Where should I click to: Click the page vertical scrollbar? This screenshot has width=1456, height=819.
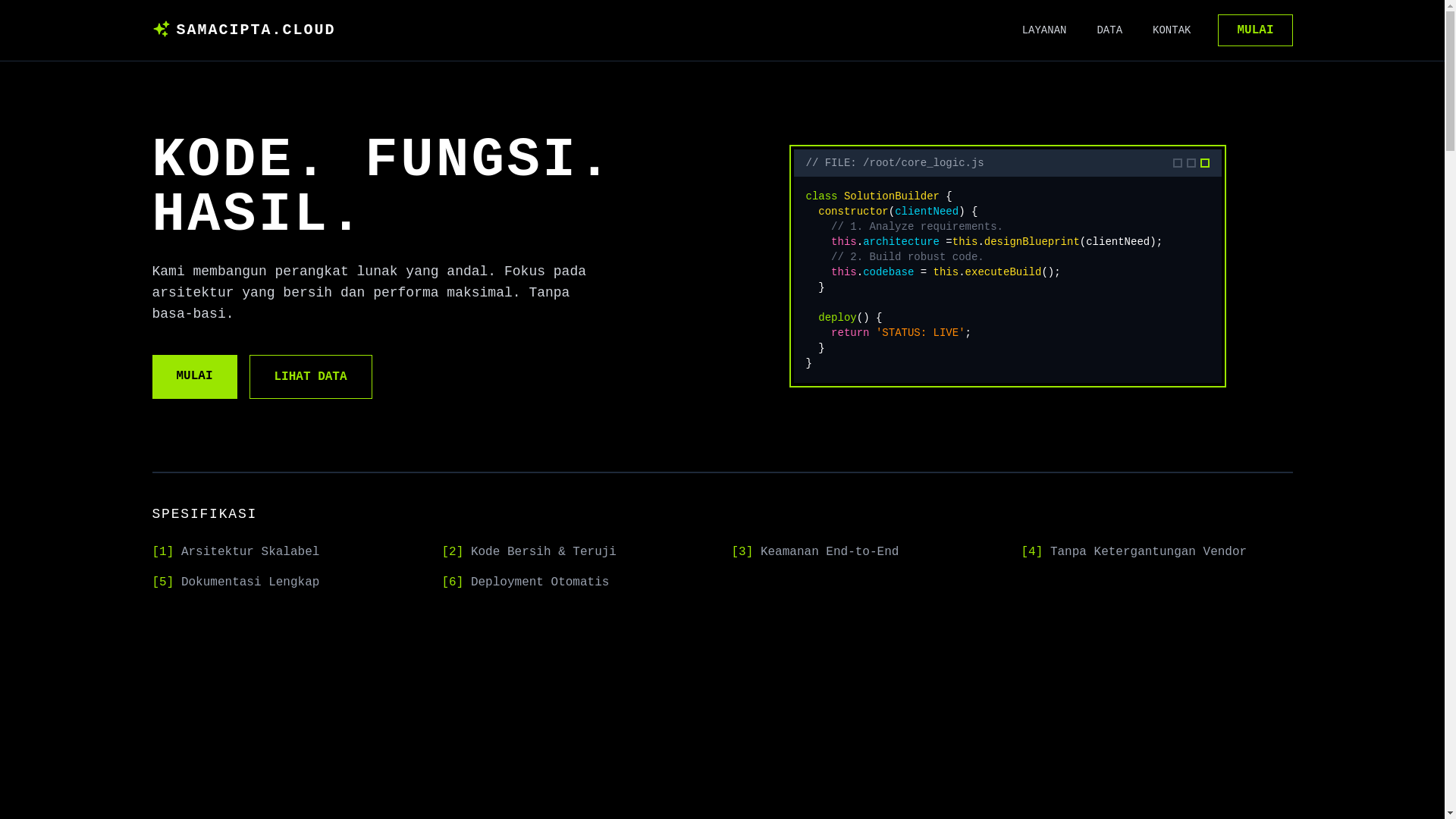tap(1450, 409)
